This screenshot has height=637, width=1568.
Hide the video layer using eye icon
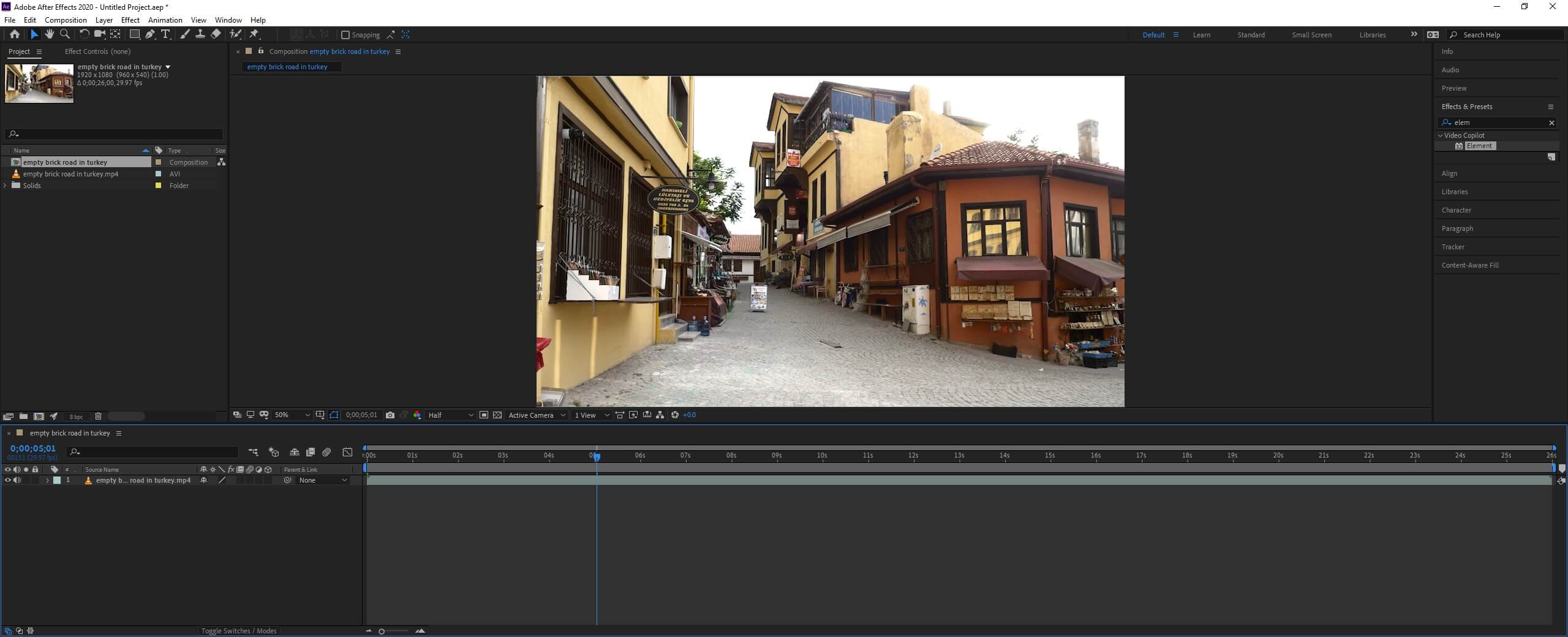(8, 480)
